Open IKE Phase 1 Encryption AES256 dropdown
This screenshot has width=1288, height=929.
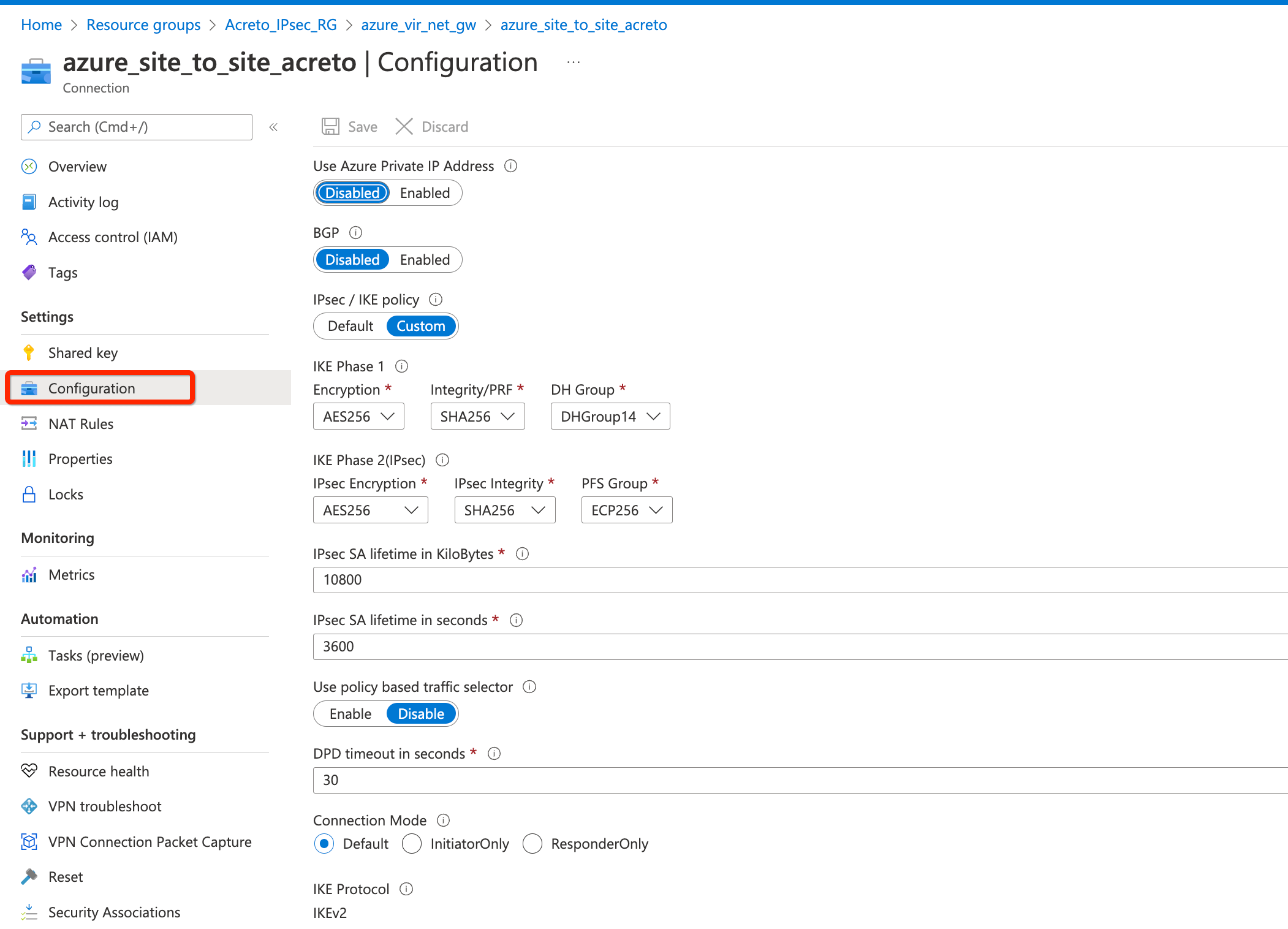[358, 417]
